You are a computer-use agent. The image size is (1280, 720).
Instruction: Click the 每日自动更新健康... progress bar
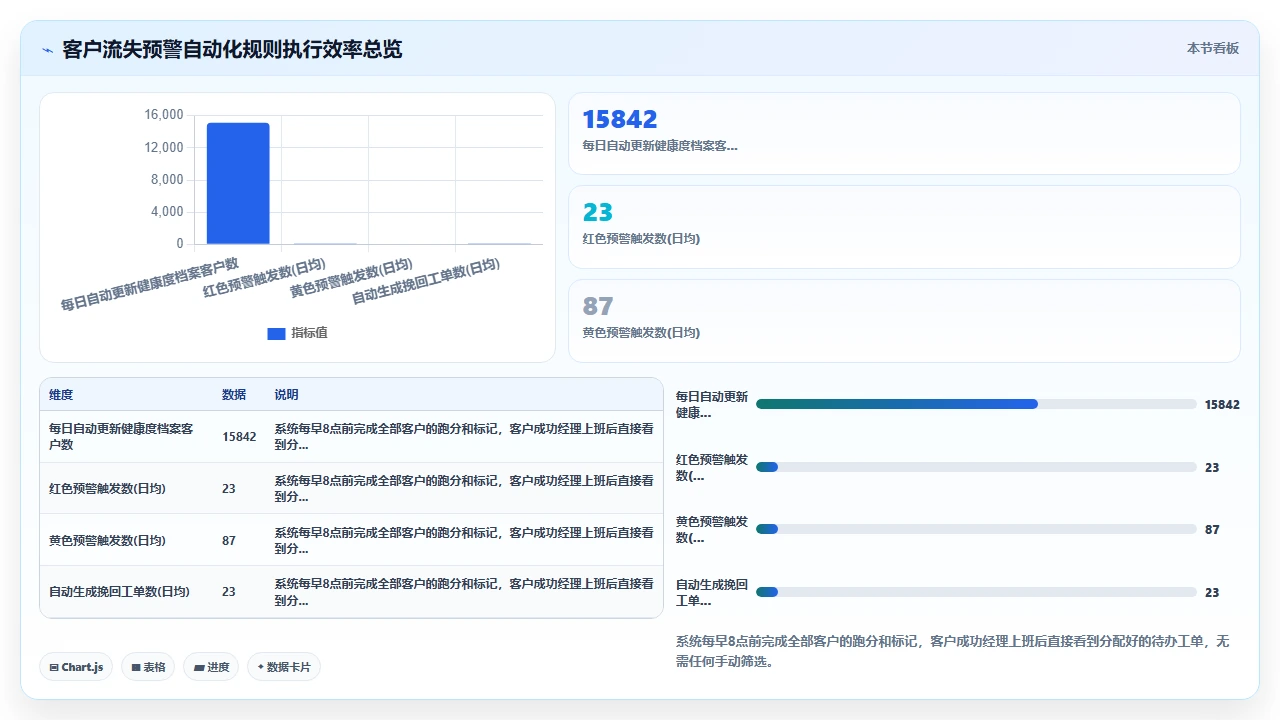[976, 404]
